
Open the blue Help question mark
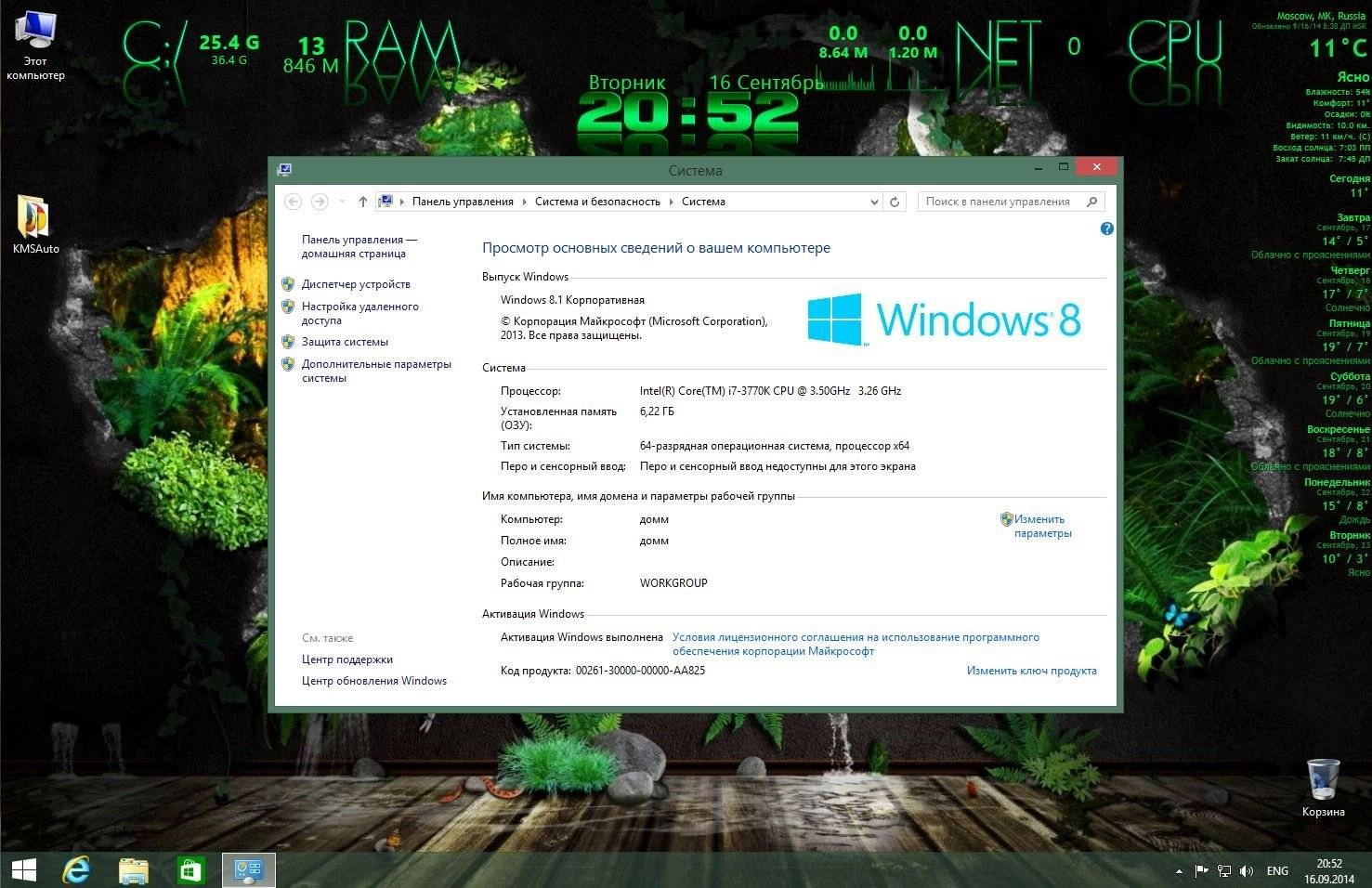[1106, 229]
